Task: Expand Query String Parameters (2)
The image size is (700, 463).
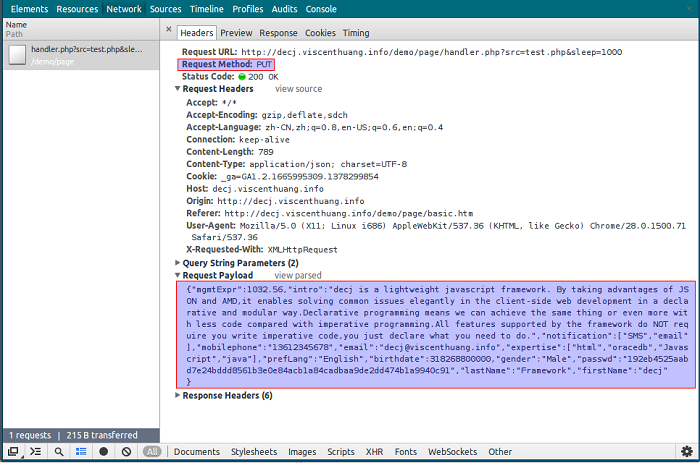Action: (178, 263)
